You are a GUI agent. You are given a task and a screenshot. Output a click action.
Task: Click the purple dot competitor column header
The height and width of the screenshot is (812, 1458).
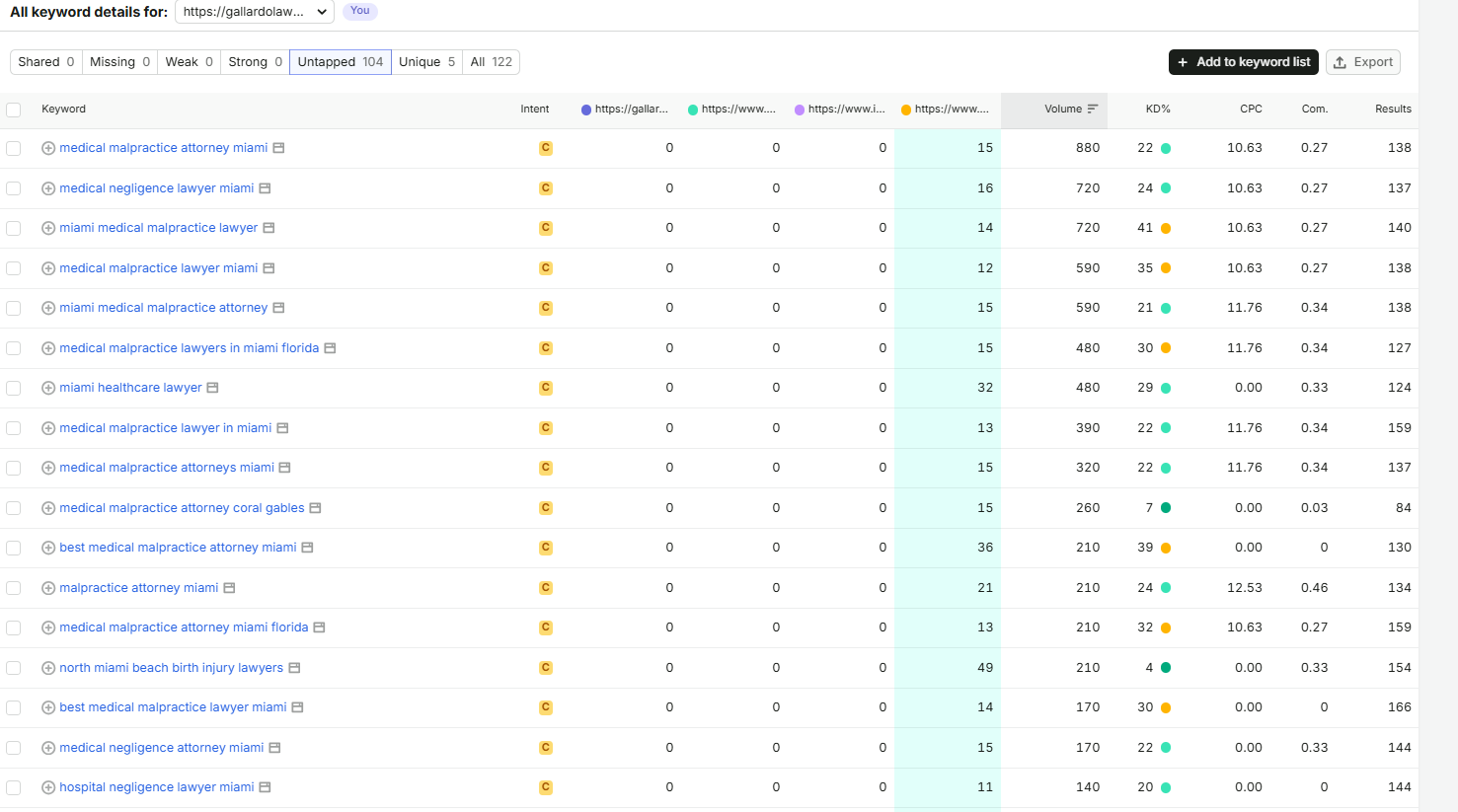point(840,110)
